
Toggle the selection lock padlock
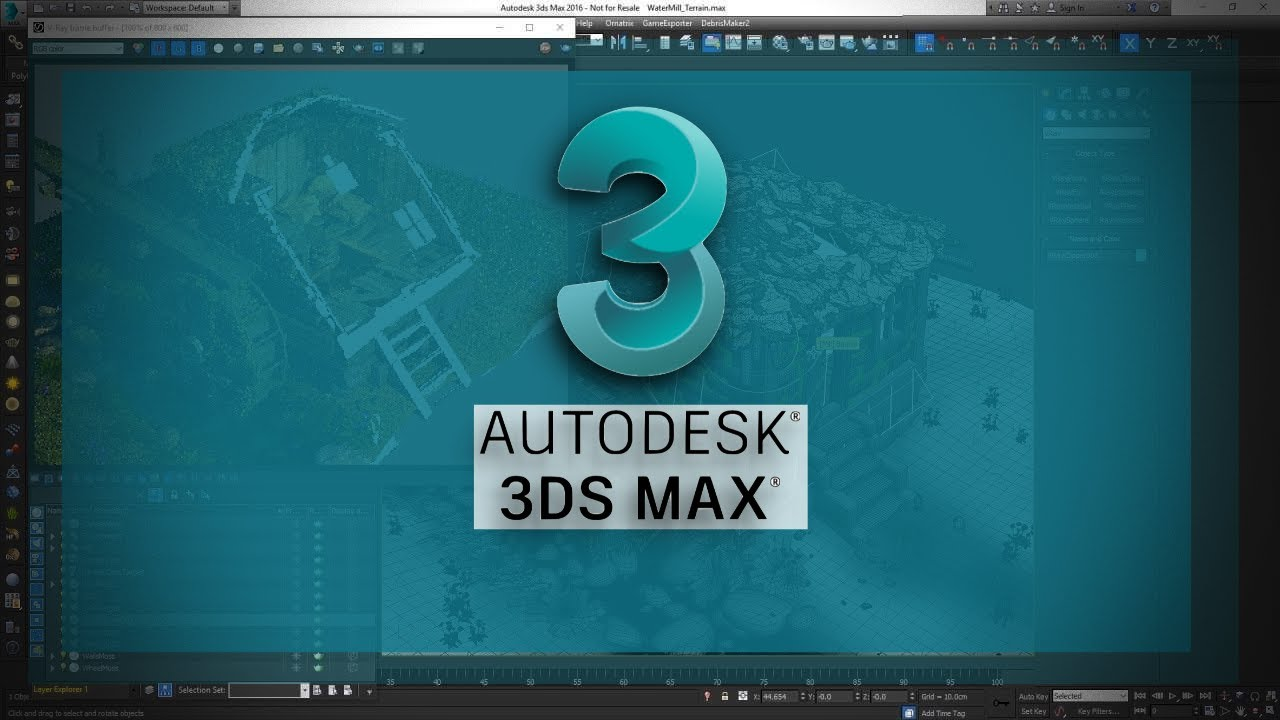point(724,697)
